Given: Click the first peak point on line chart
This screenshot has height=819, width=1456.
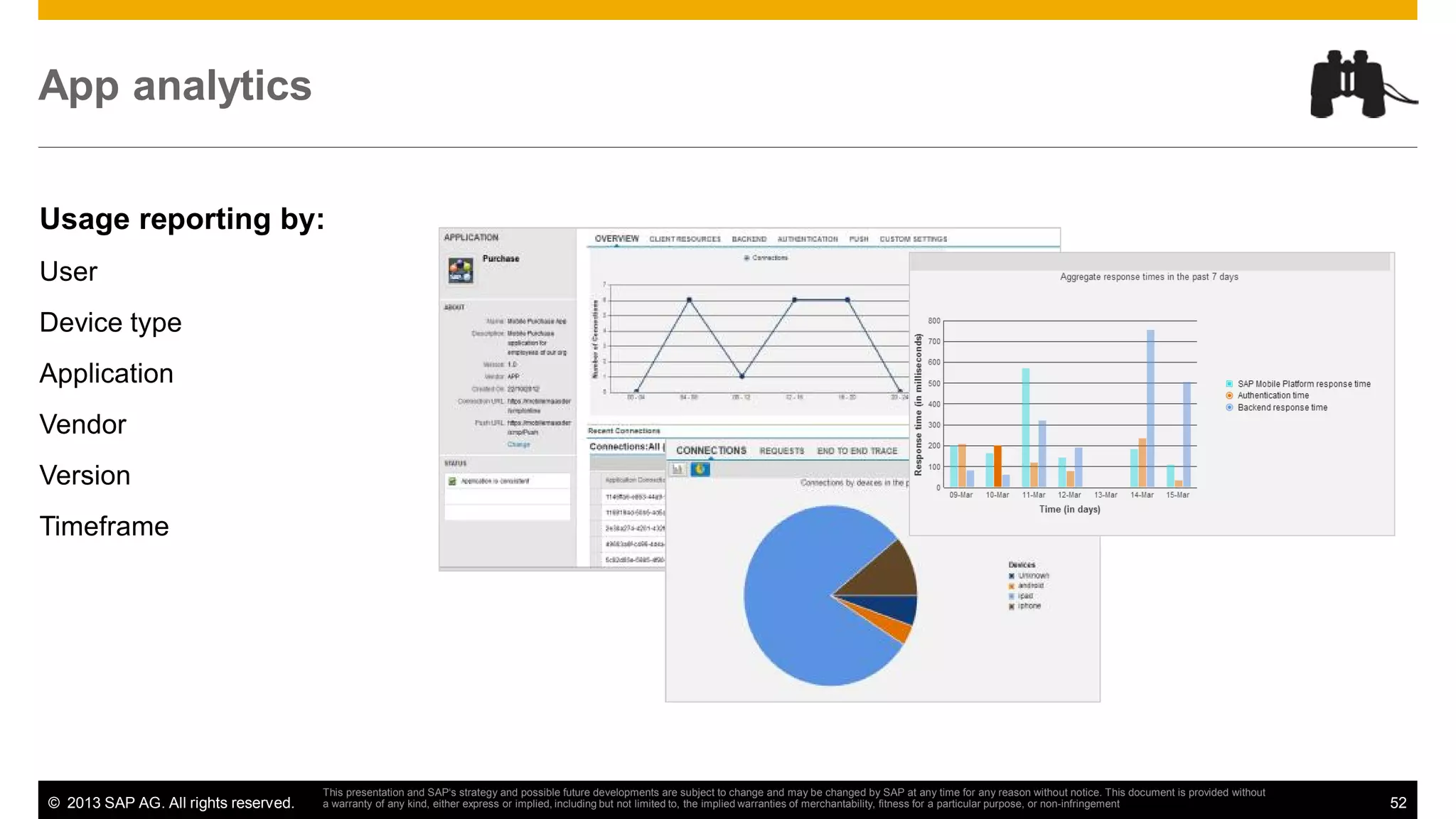Looking at the screenshot, I should tap(689, 300).
